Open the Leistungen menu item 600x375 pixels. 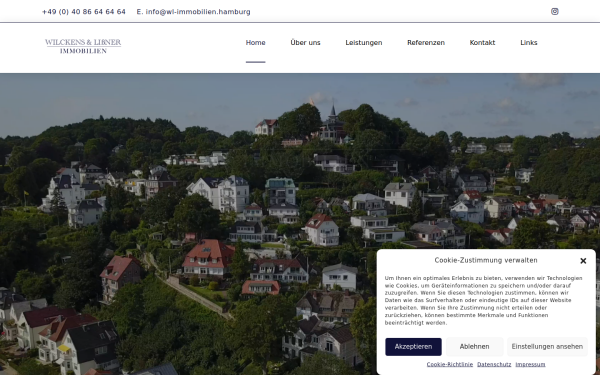coord(364,42)
